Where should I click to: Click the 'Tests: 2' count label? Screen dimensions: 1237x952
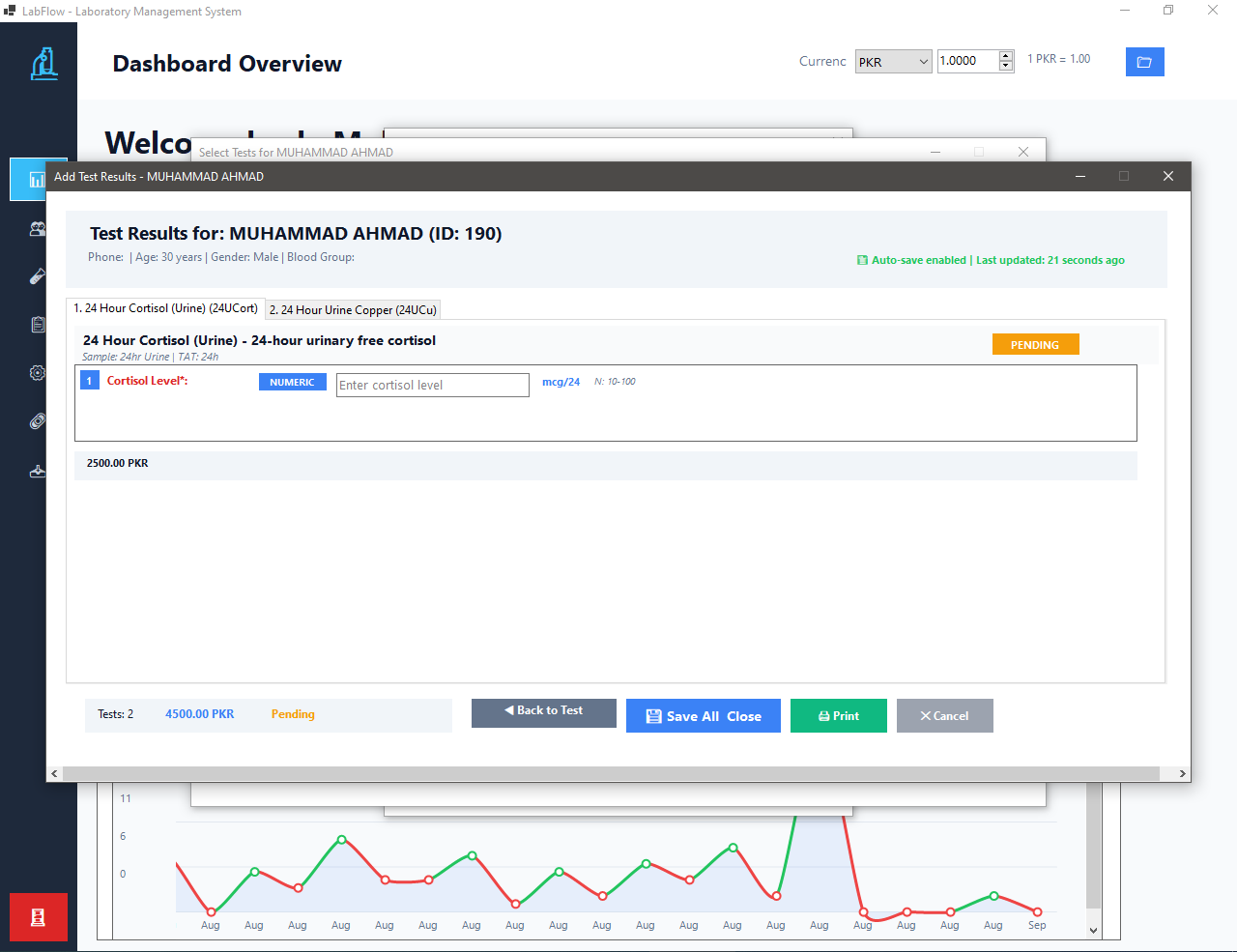point(116,714)
